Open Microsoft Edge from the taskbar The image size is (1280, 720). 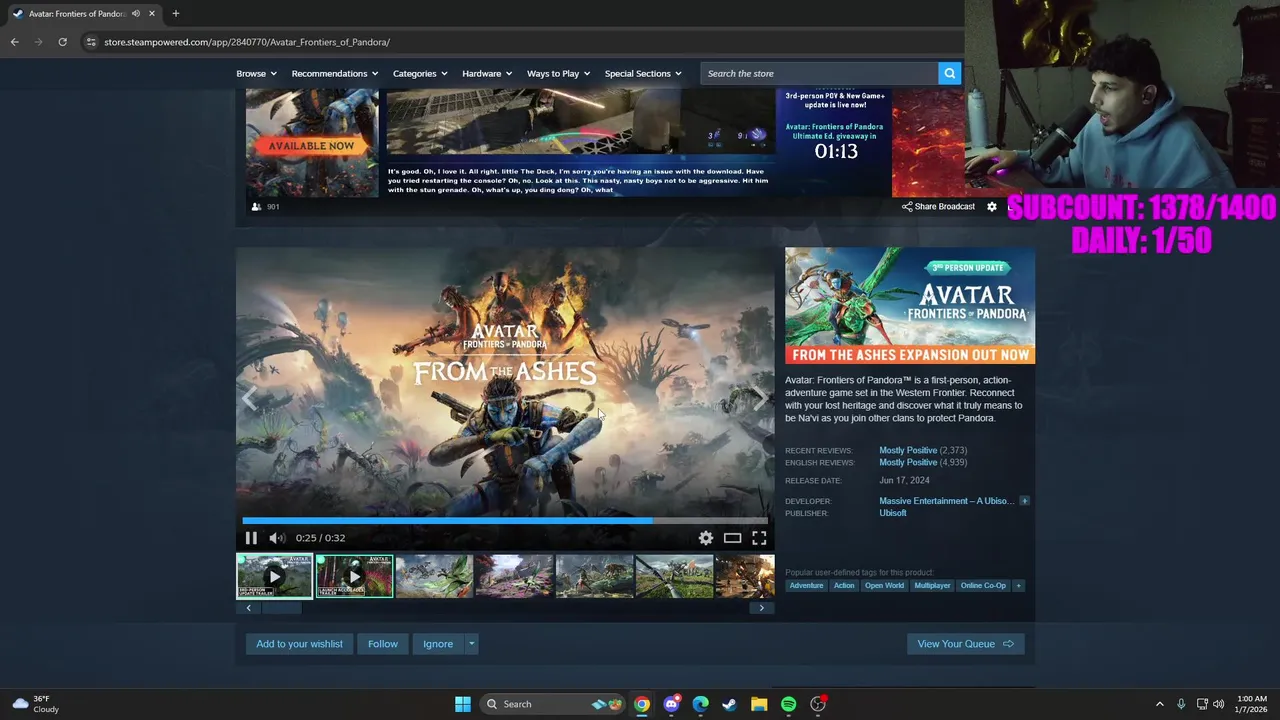pyautogui.click(x=701, y=704)
